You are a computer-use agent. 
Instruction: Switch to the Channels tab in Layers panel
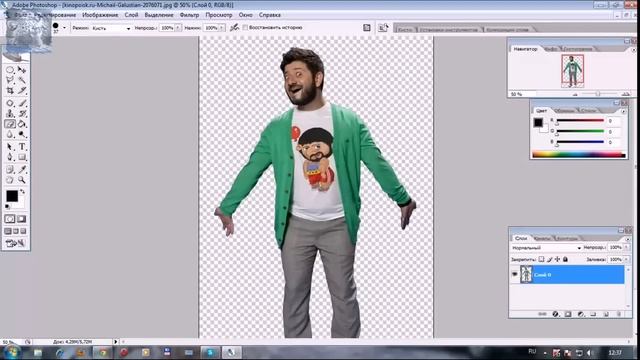[542, 238]
